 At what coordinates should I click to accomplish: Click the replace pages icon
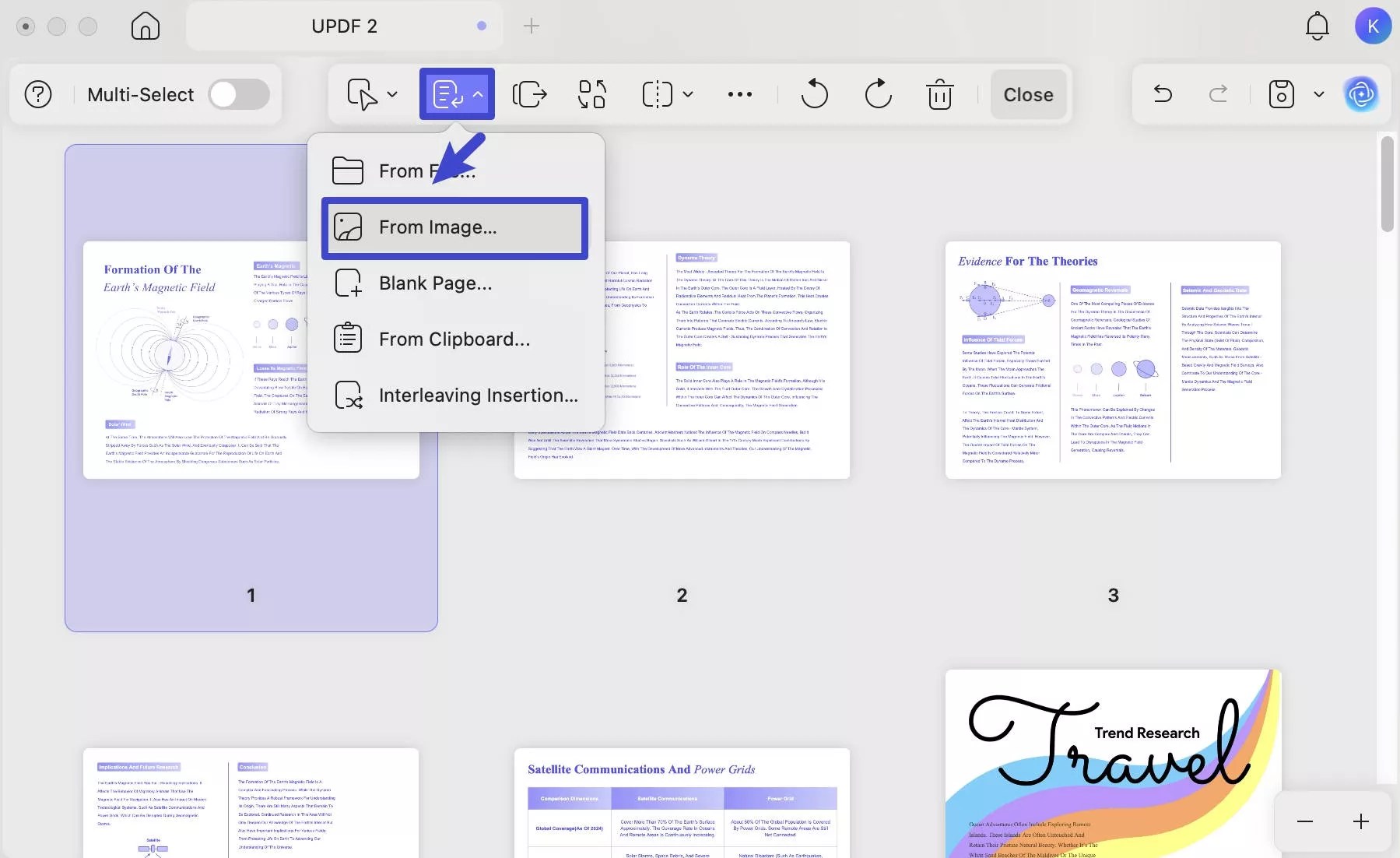click(592, 94)
